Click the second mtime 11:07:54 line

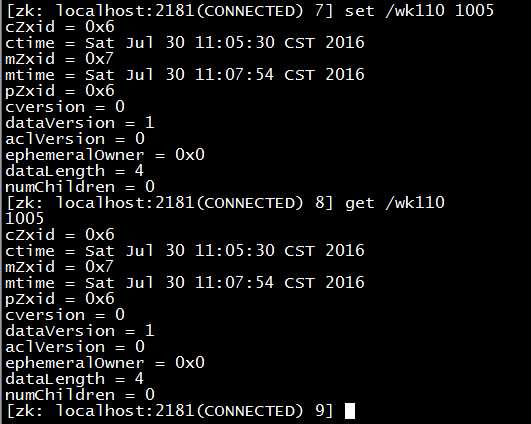185,283
